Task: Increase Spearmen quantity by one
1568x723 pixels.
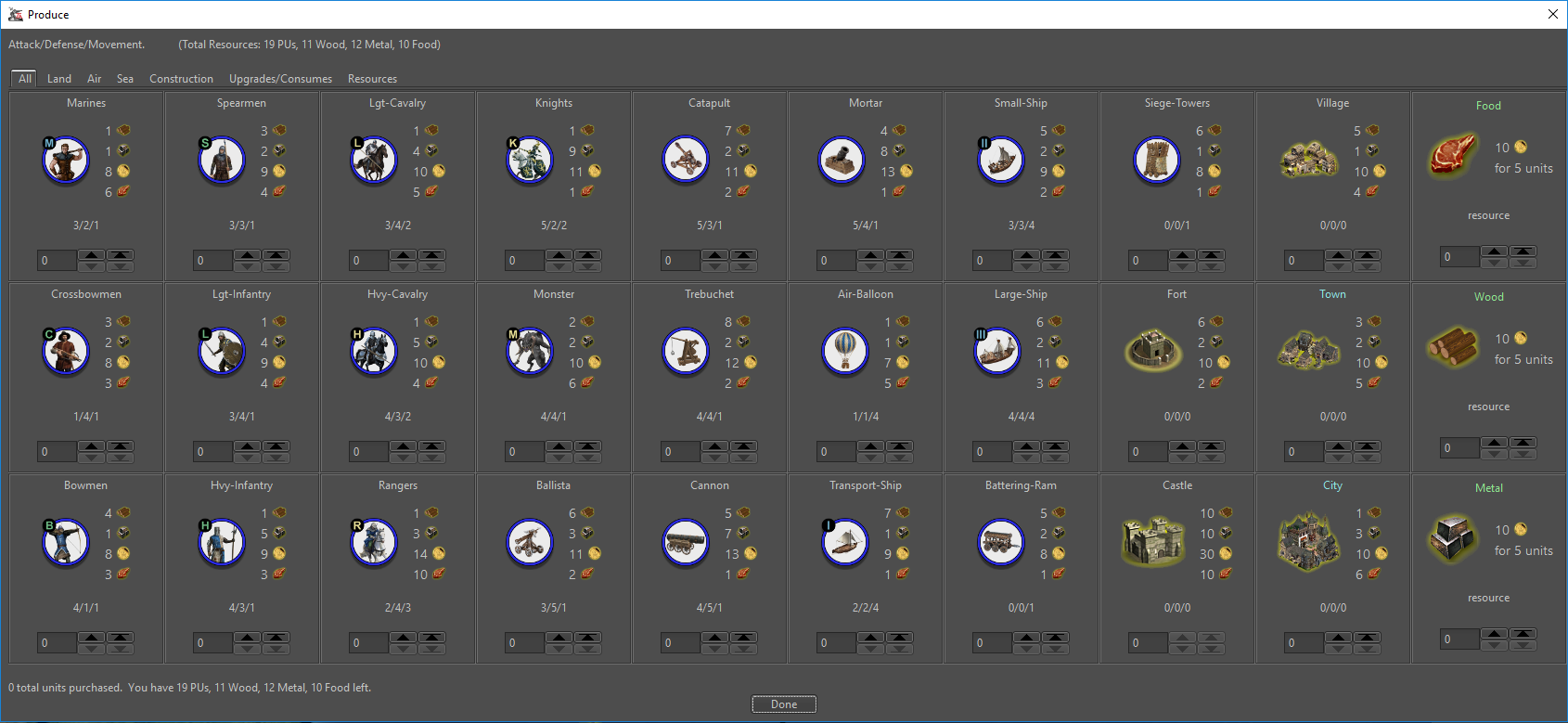Action: coord(247,255)
